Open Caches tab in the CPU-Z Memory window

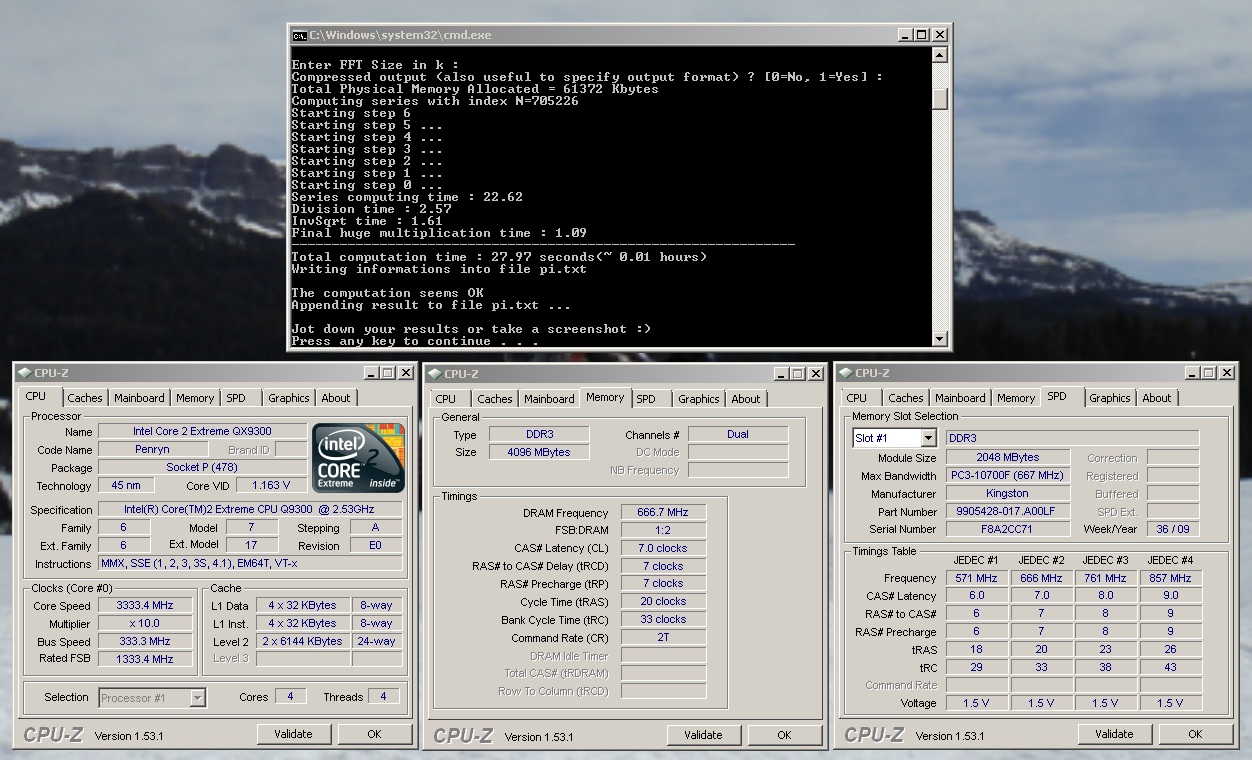click(x=495, y=399)
